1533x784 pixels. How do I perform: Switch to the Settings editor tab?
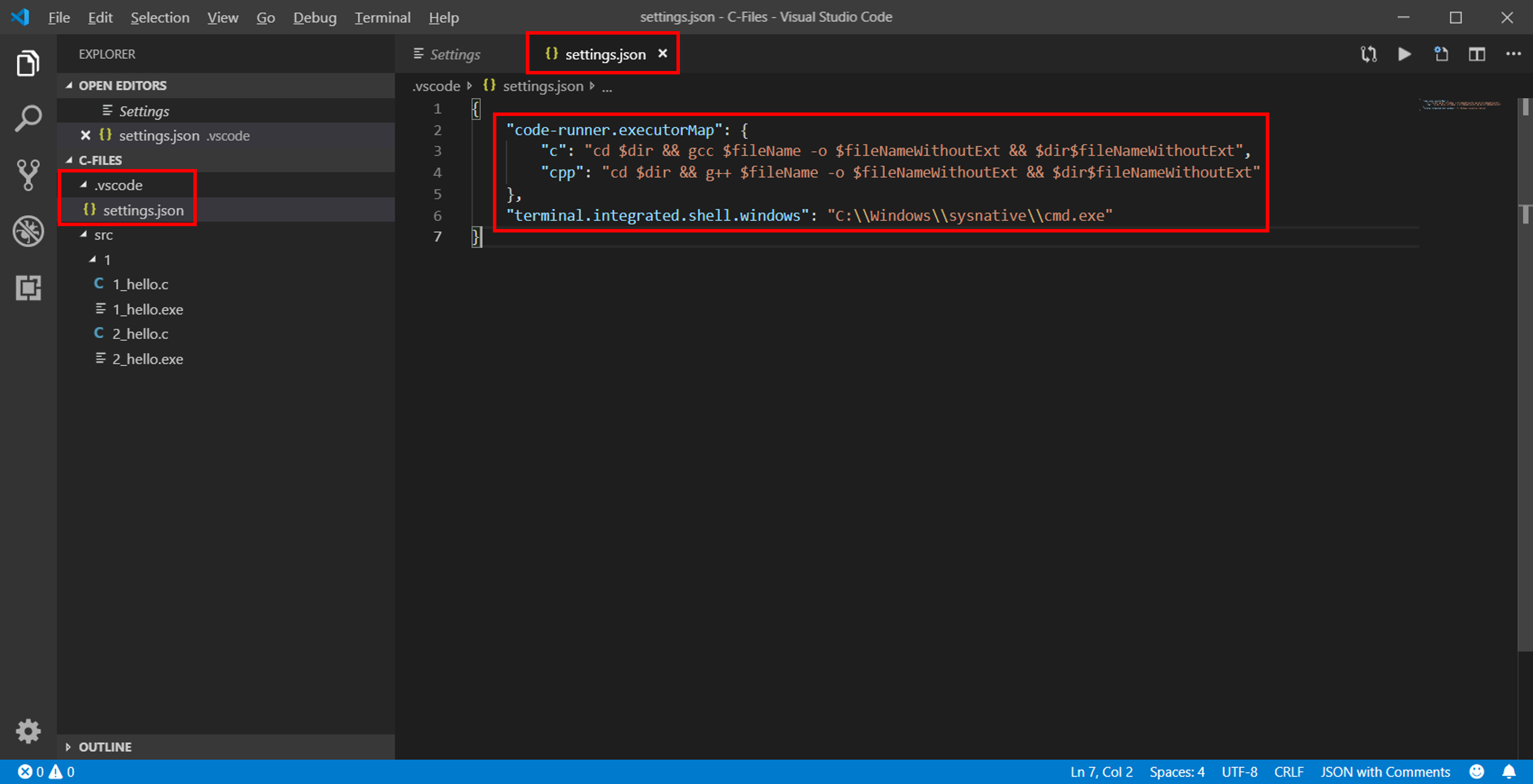(x=455, y=54)
